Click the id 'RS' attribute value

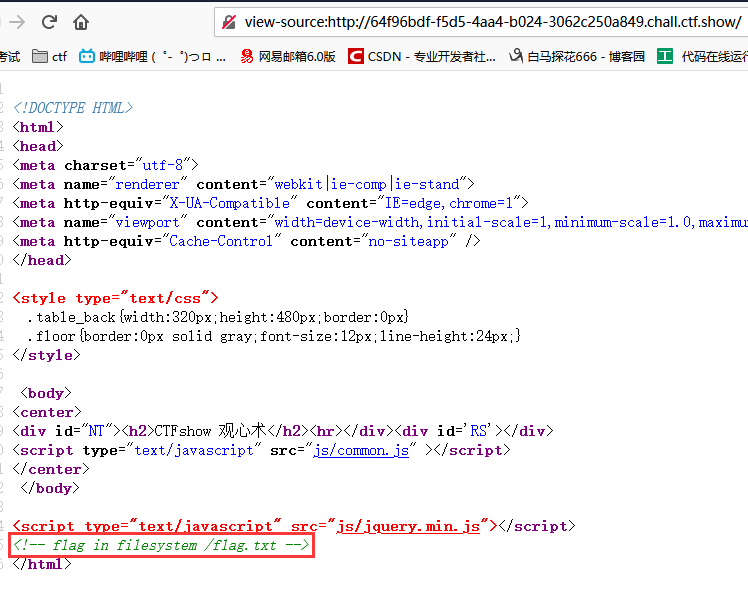(478, 431)
